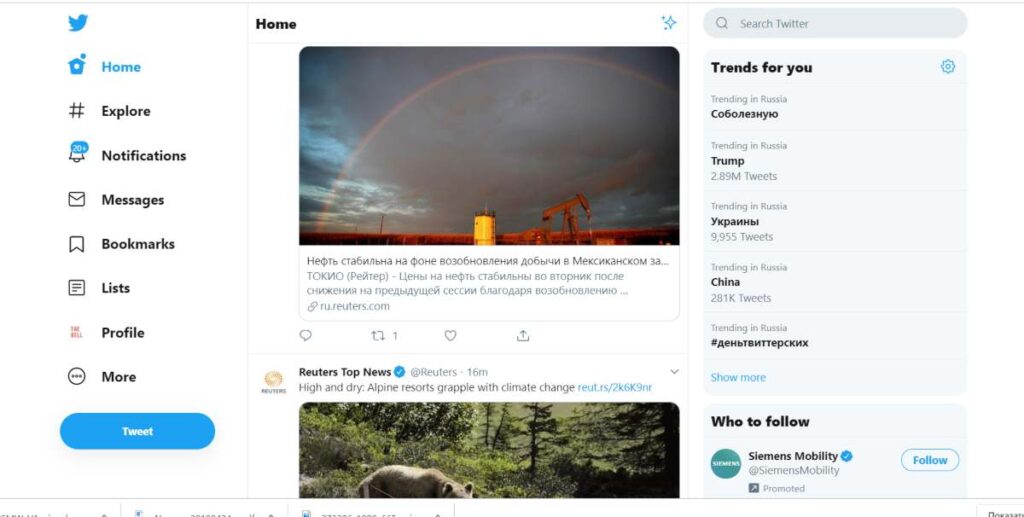
Task: Expand the Reuters Top News tweet menu
Action: [674, 372]
